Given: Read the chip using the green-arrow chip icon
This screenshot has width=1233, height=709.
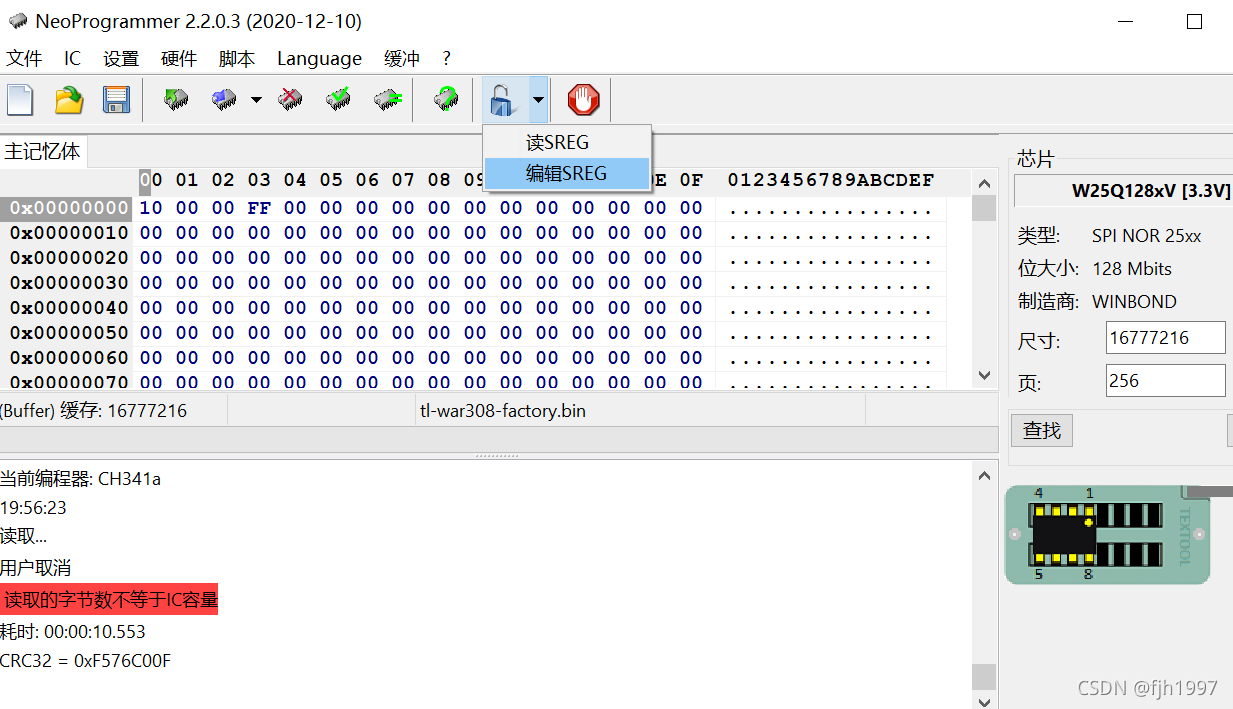Looking at the screenshot, I should click(177, 99).
